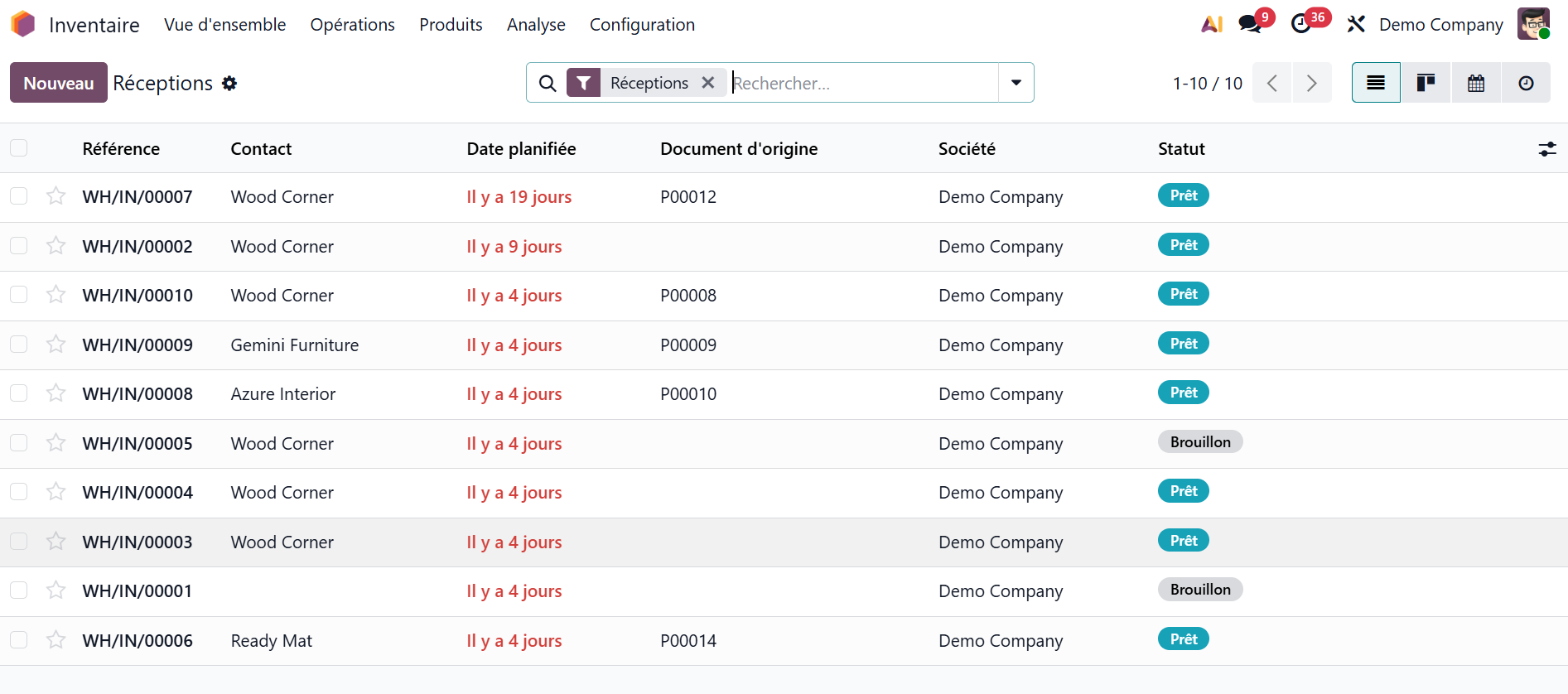Star the WH/IN/00009 receipt

55,345
